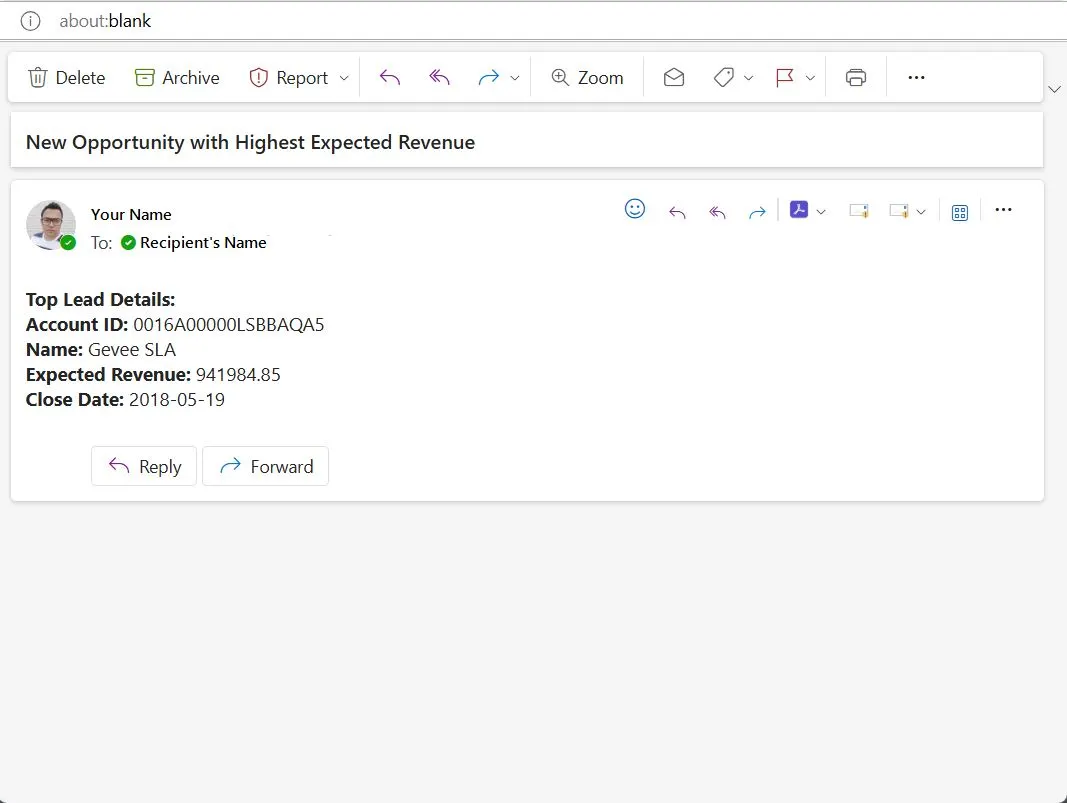This screenshot has width=1067, height=803.
Task: Expand the dropdown next to the Acrobat icon
Action: [821, 211]
